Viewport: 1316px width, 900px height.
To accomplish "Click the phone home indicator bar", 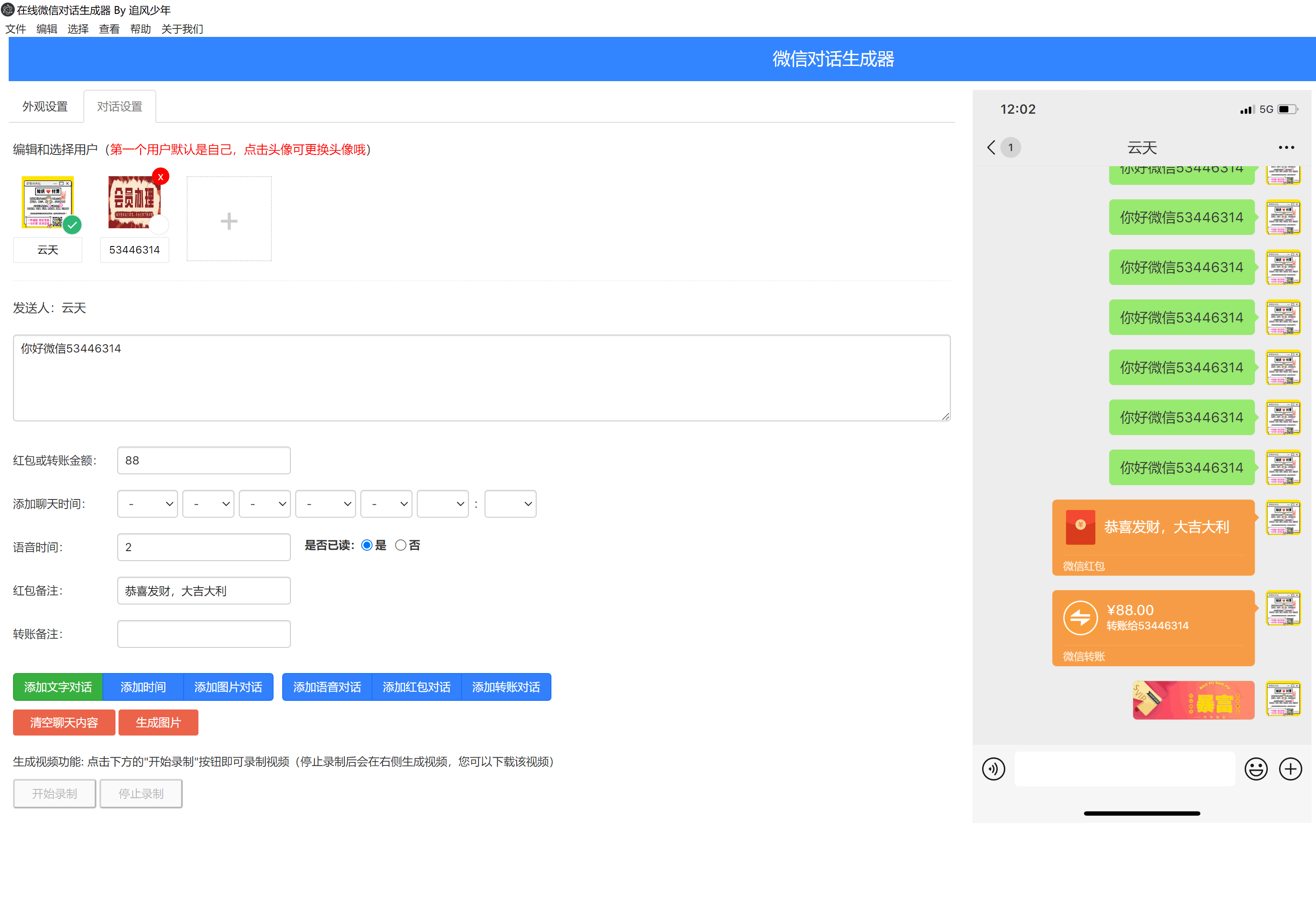I will click(1141, 813).
